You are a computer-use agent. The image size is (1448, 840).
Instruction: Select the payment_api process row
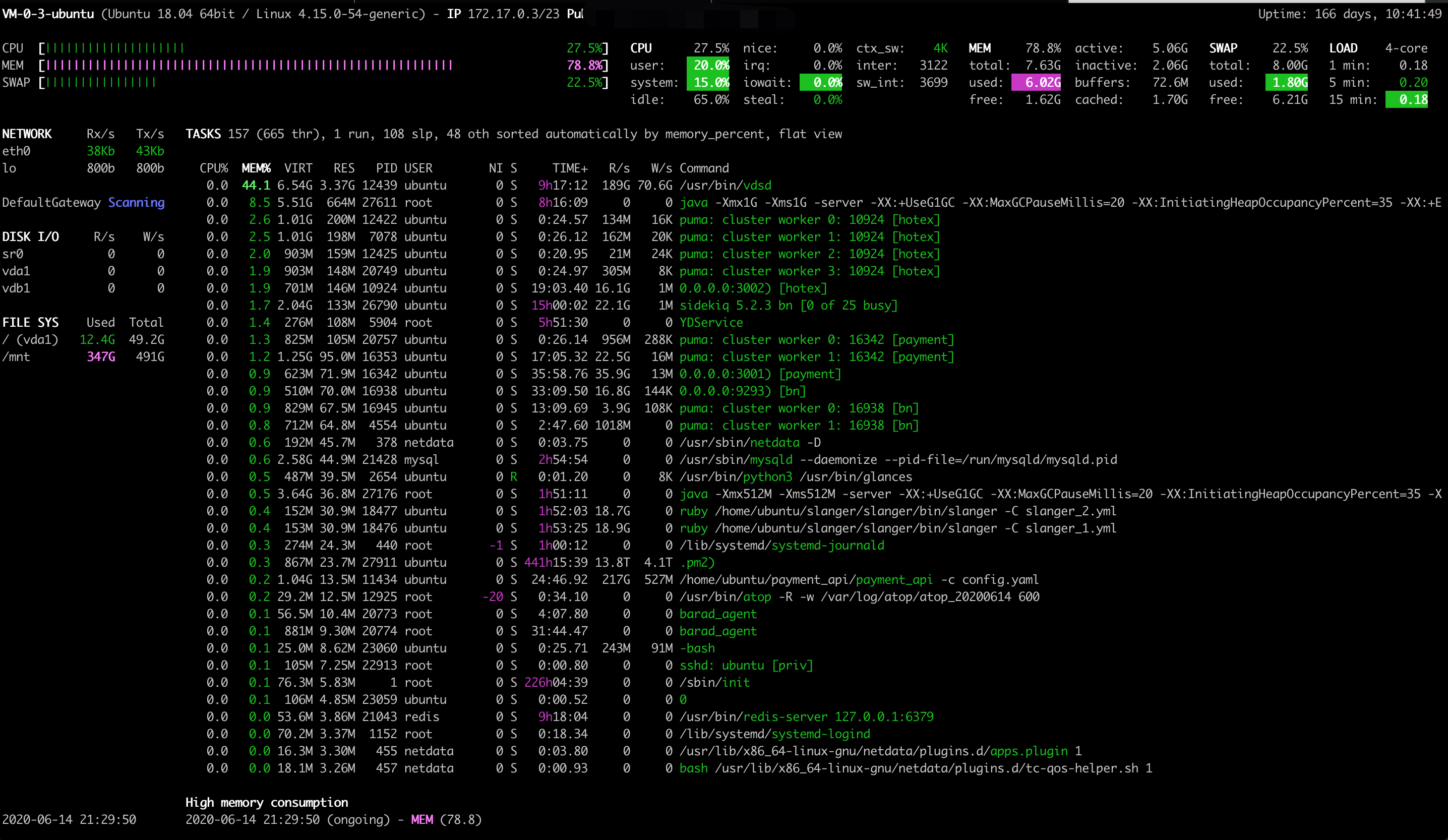pos(622,580)
